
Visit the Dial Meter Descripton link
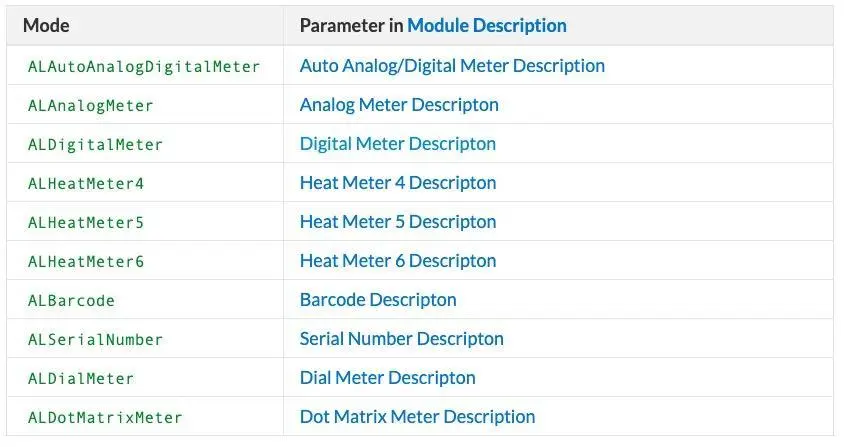[388, 378]
